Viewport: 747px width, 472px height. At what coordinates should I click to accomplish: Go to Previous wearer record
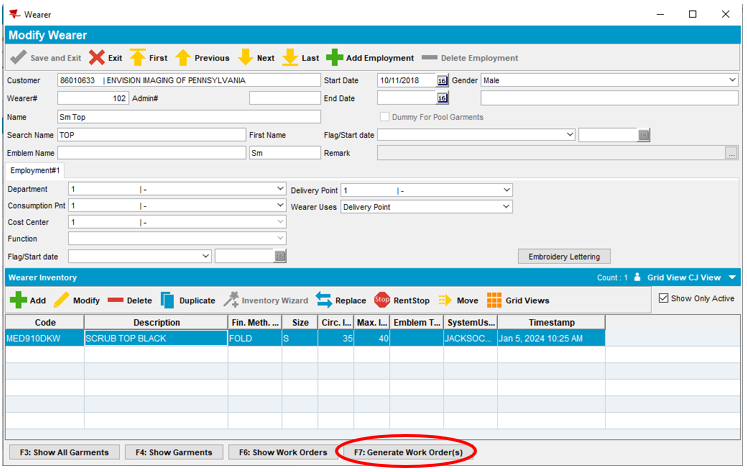(183, 58)
